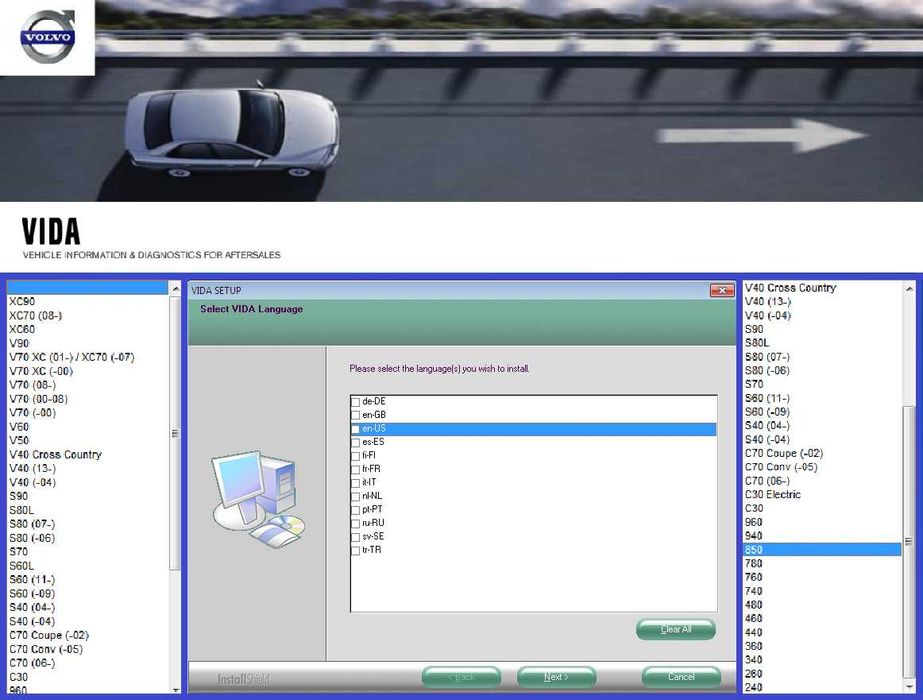Click the Clear All button

tap(676, 629)
